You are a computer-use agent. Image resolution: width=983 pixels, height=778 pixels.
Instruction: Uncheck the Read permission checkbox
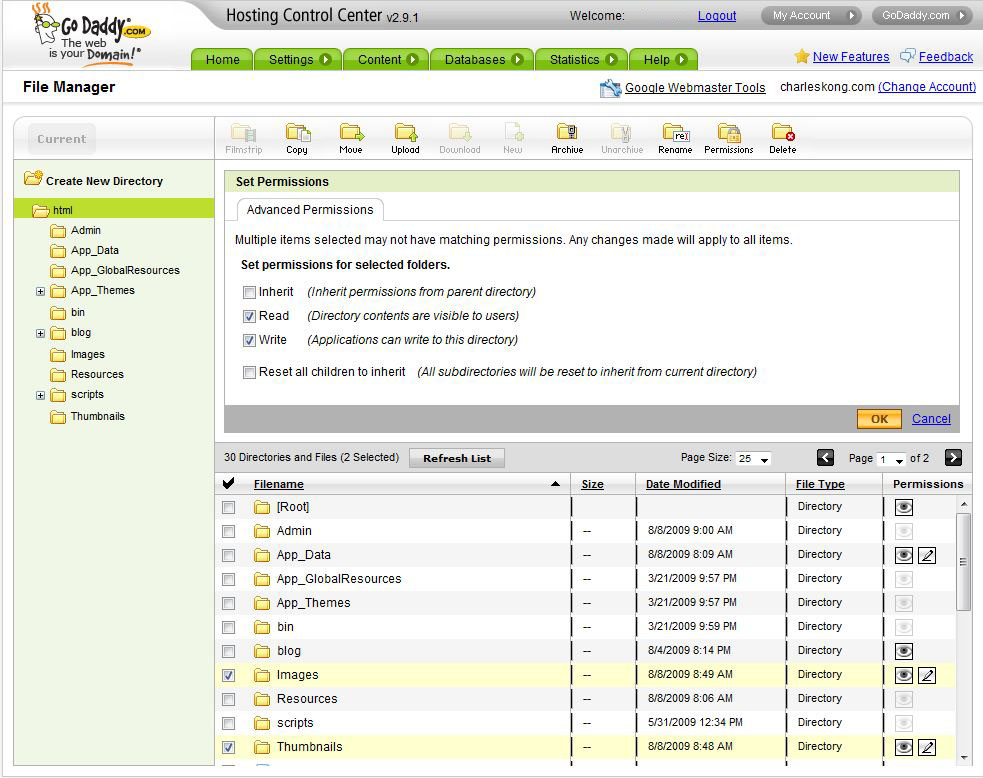click(x=250, y=316)
